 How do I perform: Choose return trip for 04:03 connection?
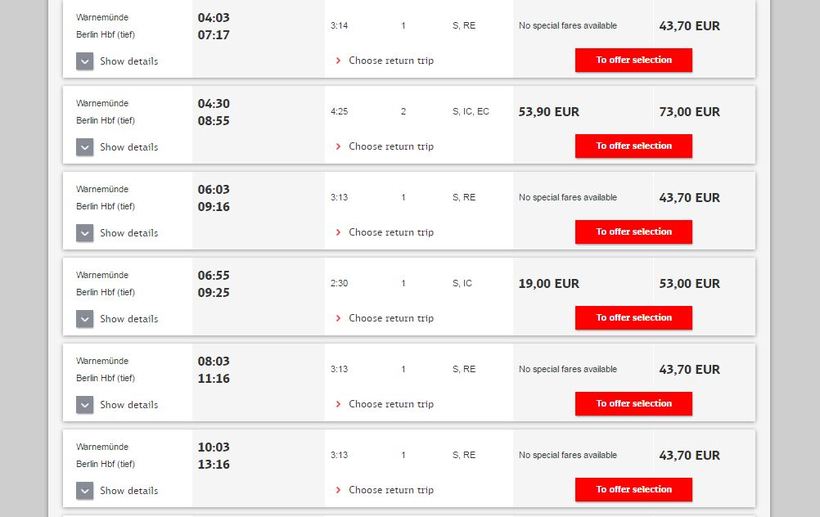pos(390,61)
